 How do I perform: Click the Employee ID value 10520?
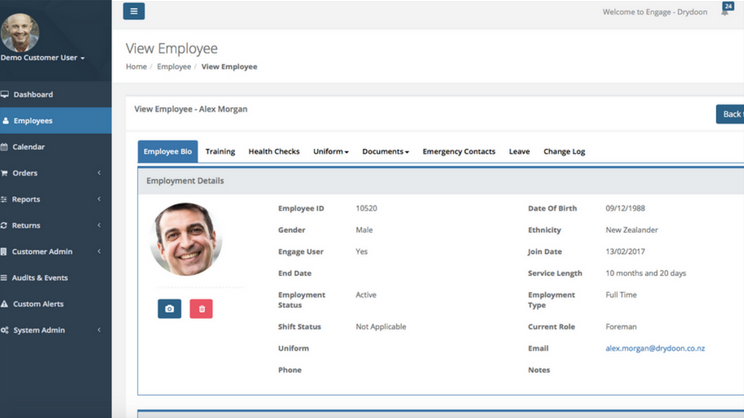pos(366,208)
